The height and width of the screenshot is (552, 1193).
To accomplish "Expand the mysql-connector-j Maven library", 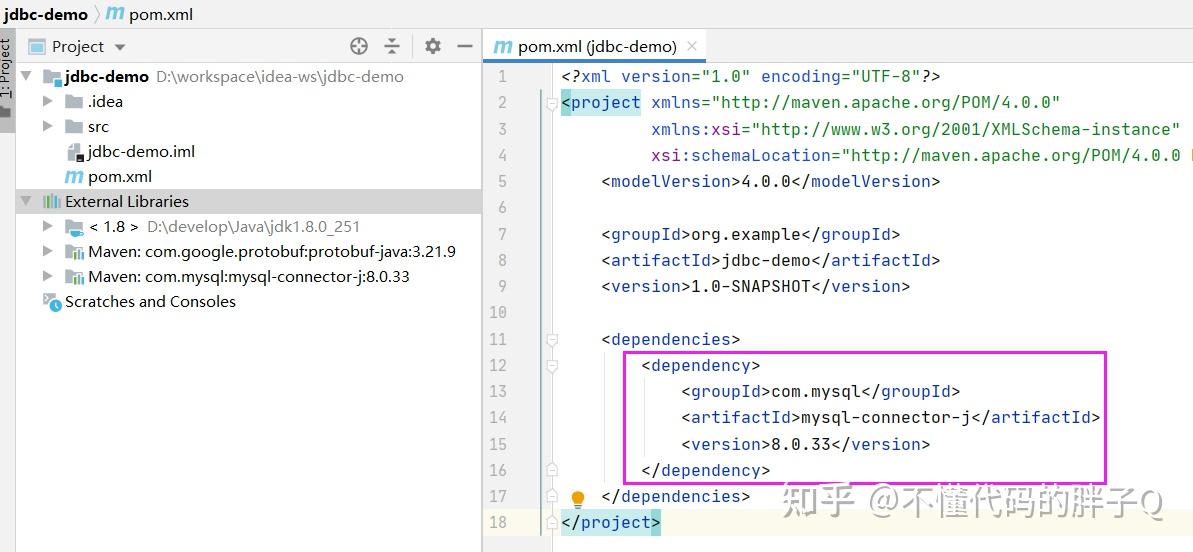I will pos(48,277).
